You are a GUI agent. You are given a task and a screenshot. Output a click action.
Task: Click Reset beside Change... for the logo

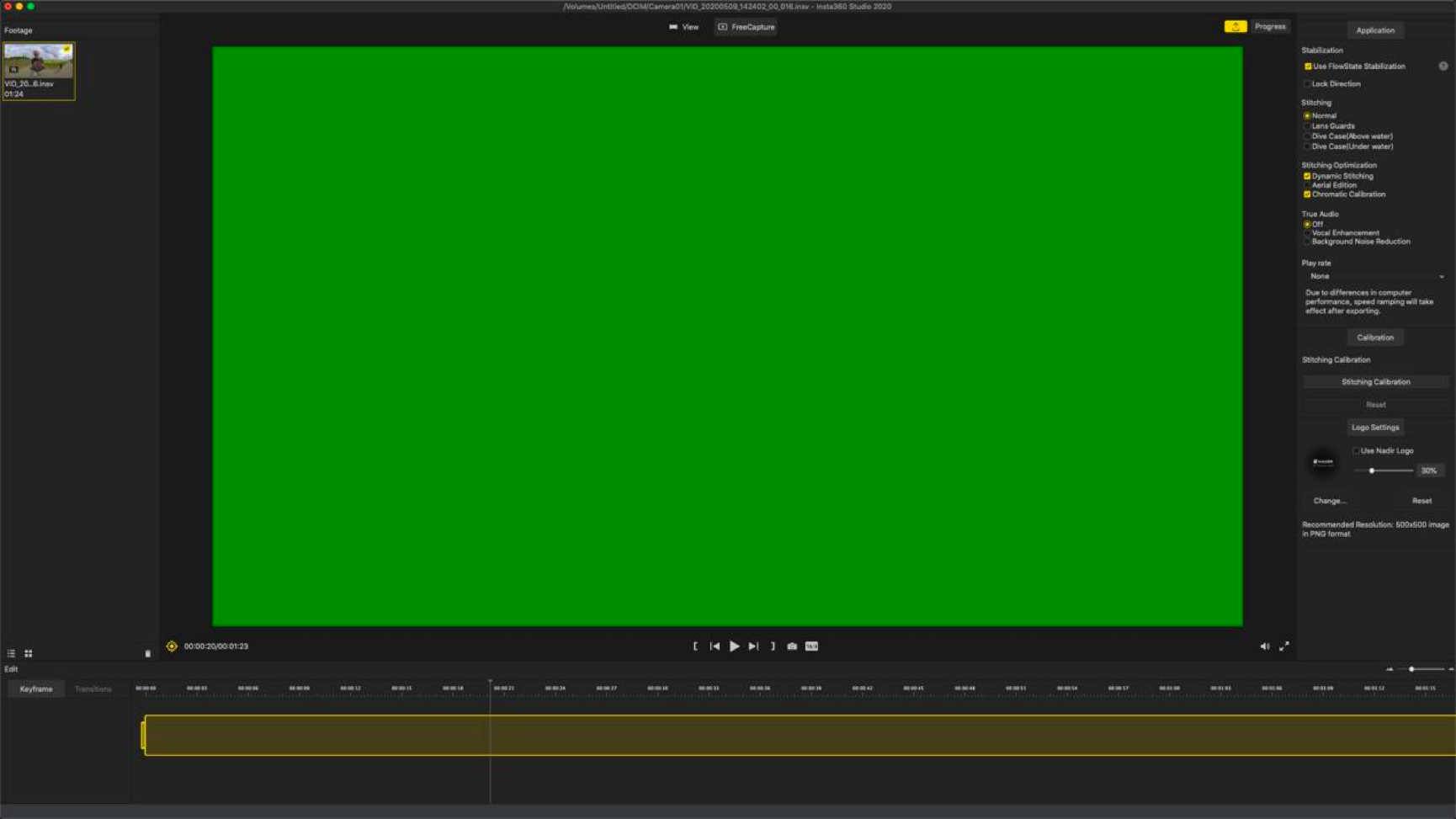click(x=1421, y=501)
